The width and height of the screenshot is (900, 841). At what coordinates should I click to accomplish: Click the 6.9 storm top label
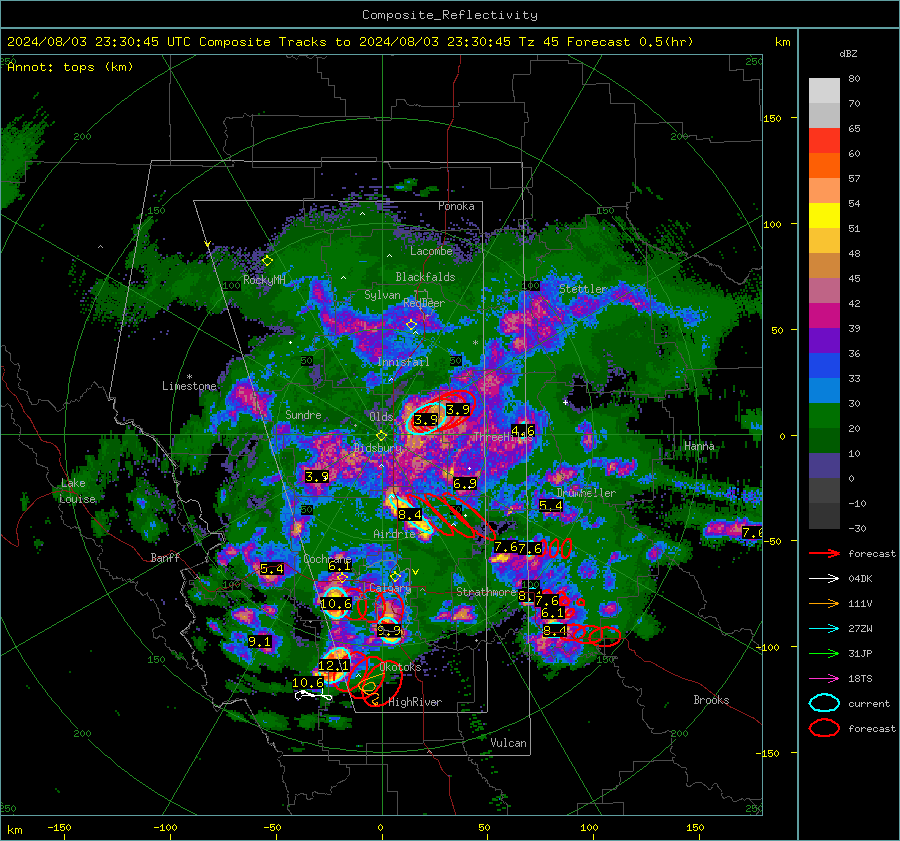[464, 483]
